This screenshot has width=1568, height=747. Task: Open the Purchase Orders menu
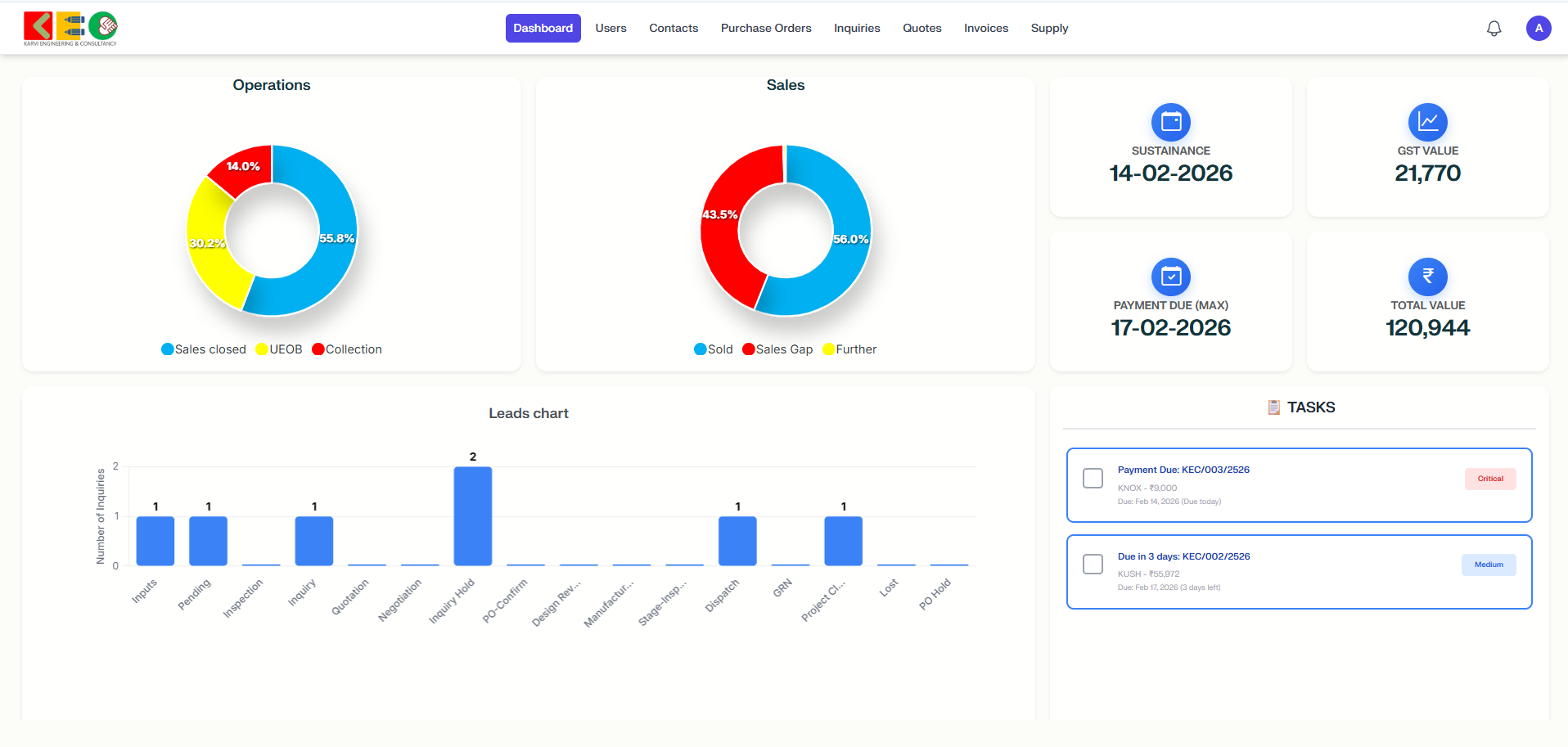(x=765, y=29)
